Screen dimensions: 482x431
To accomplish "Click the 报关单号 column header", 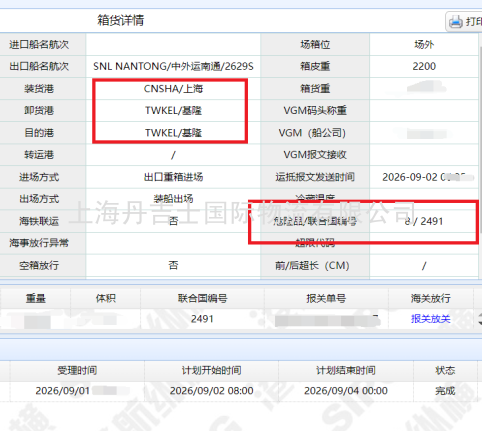I will (326, 298).
